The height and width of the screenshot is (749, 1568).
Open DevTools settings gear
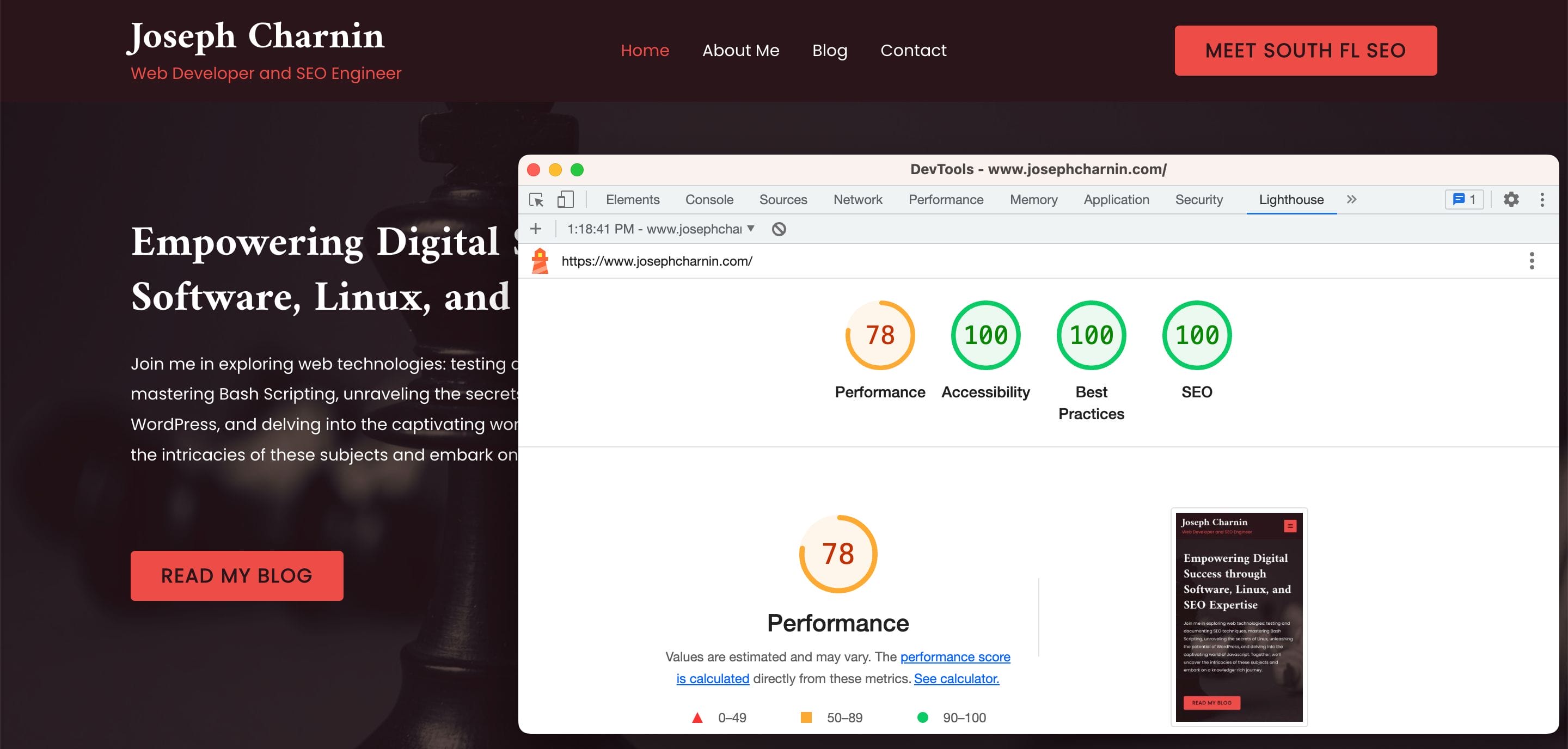[x=1511, y=200]
